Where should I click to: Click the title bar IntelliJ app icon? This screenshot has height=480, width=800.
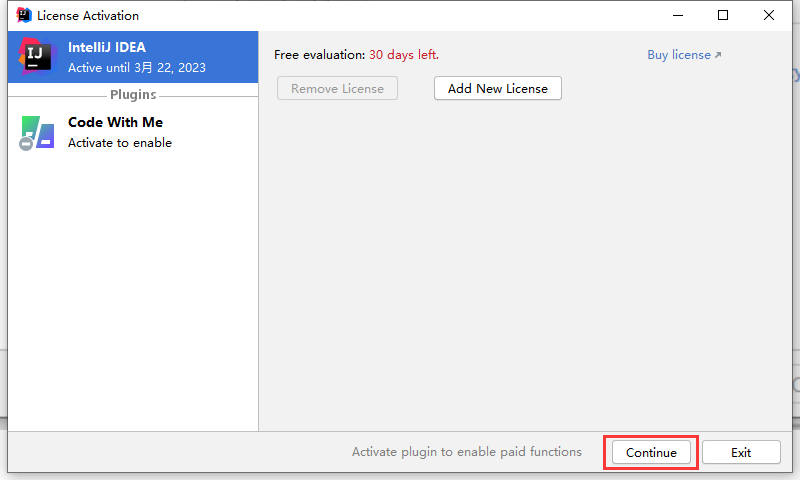tap(23, 15)
